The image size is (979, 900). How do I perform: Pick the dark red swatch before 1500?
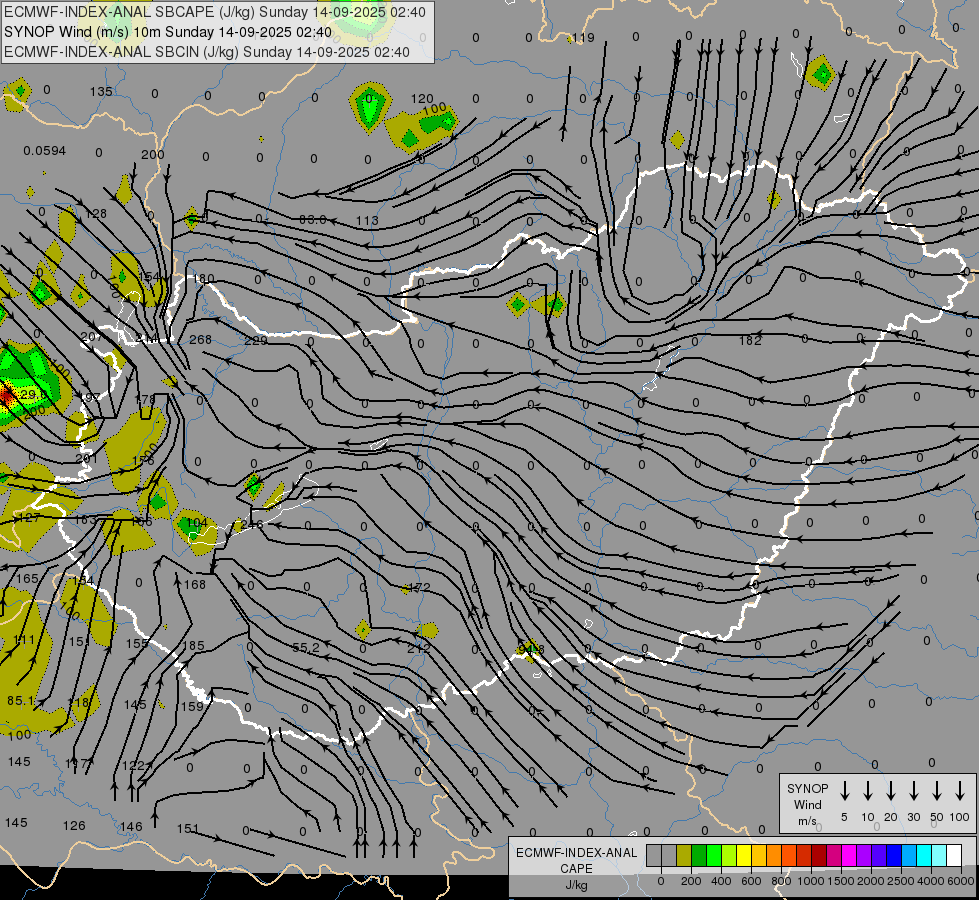819,856
